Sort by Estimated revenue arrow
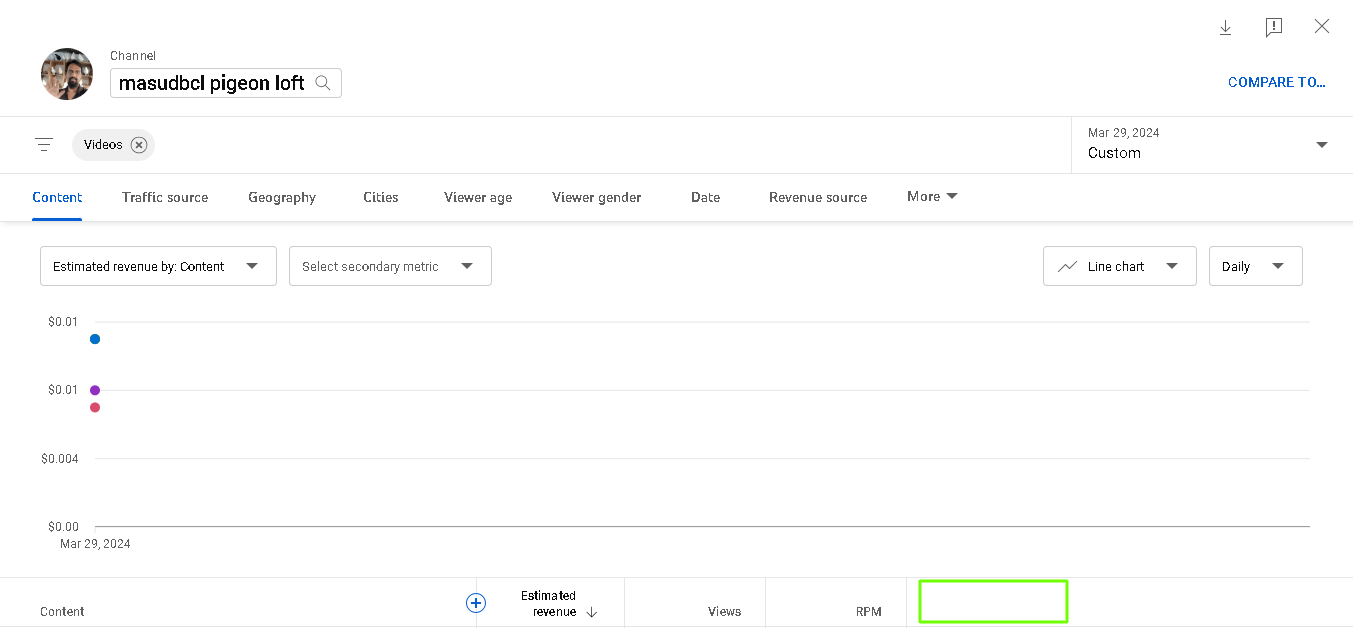This screenshot has height=628, width=1353. [x=592, y=612]
